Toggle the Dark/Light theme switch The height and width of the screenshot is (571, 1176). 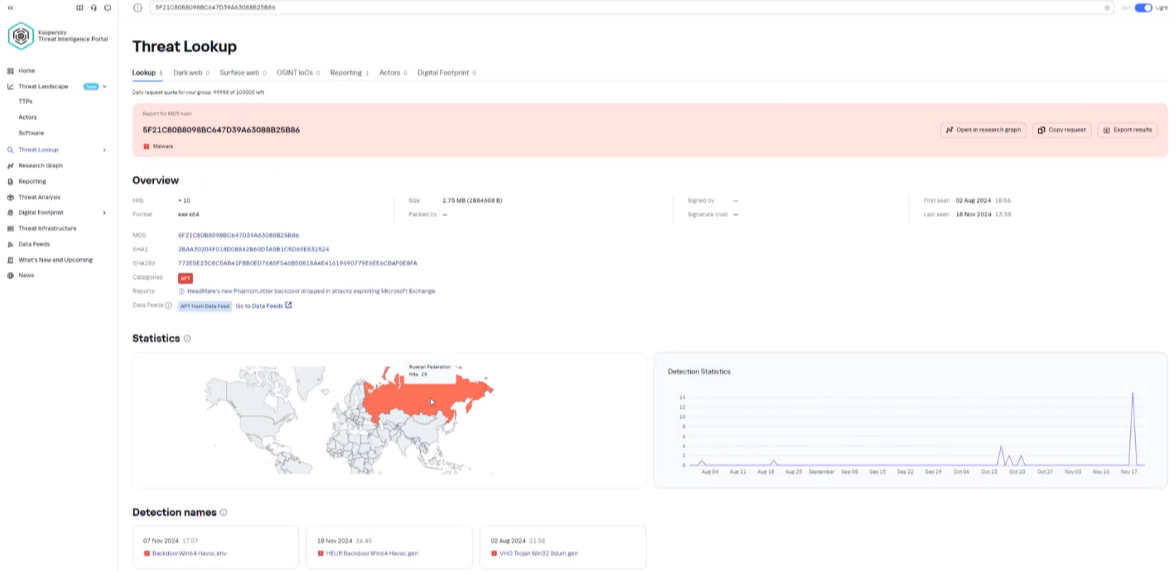[x=1143, y=8]
